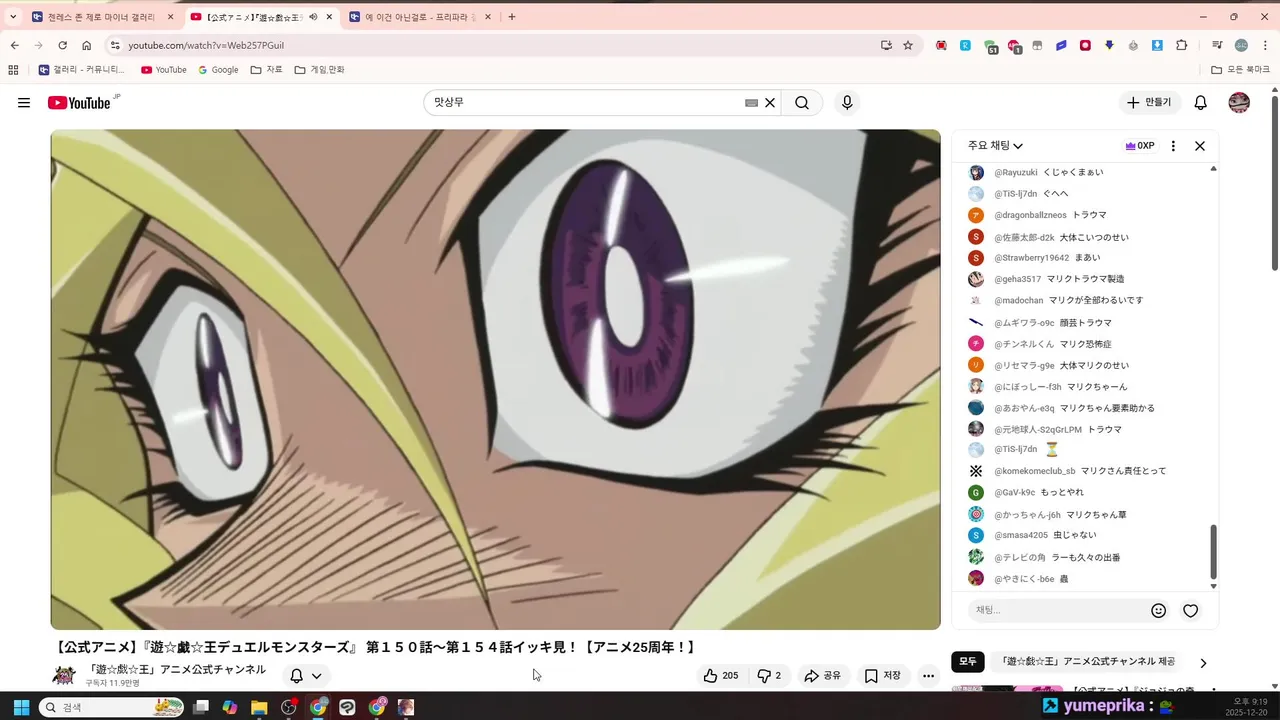The image size is (1280, 720).
Task: Open the YouTube guide hamburger menu
Action: point(24,103)
